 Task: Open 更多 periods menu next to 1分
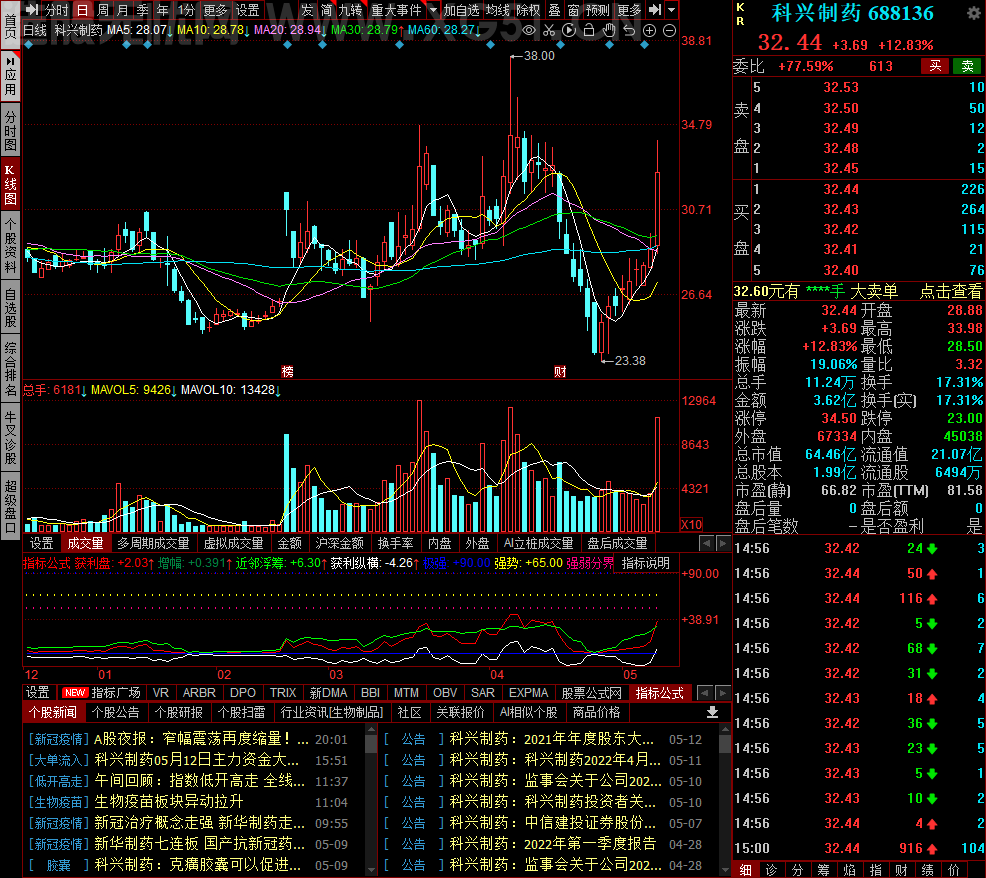coord(215,10)
